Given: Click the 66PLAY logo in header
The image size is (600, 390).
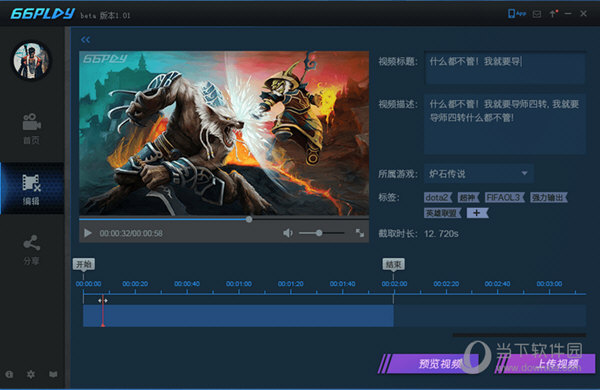Looking at the screenshot, I should point(42,14).
